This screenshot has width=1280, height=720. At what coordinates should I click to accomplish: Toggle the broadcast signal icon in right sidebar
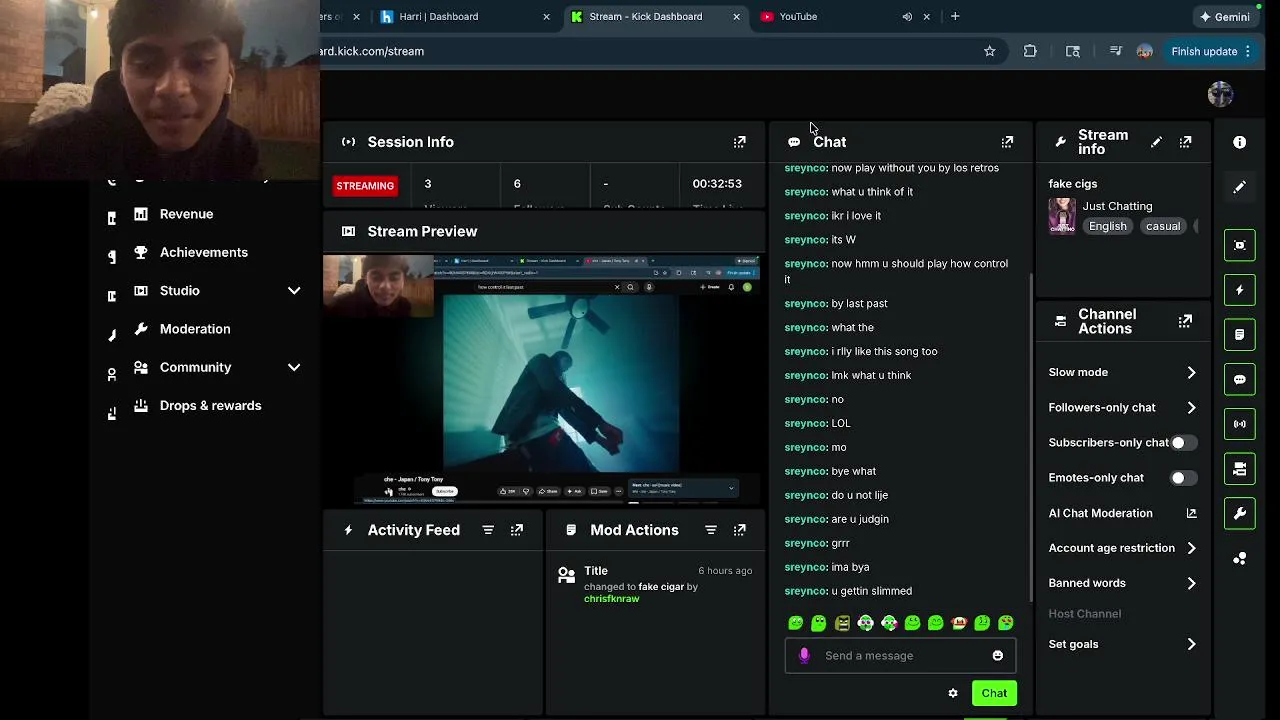[1240, 424]
